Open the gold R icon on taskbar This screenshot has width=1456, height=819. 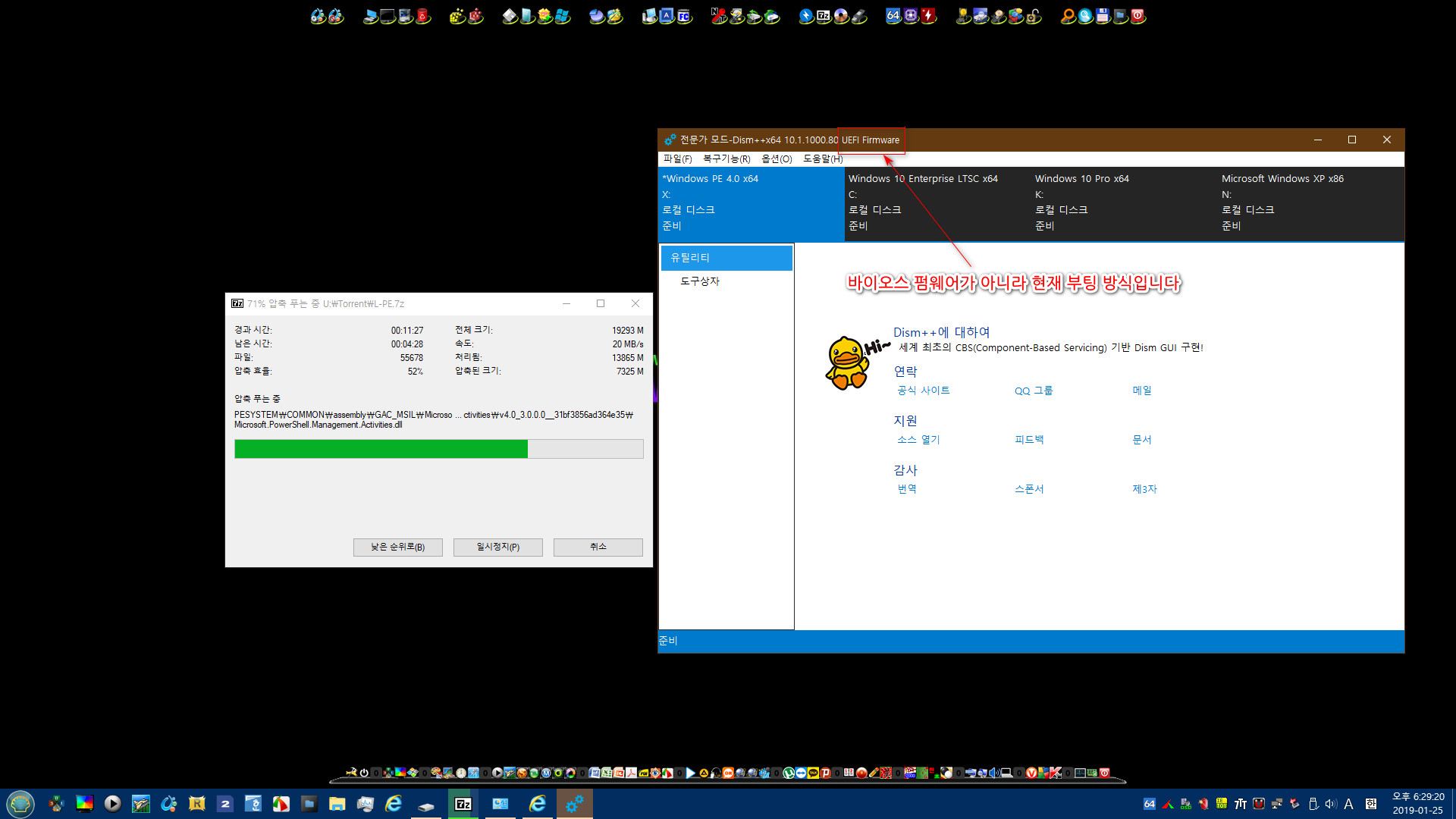tap(196, 803)
